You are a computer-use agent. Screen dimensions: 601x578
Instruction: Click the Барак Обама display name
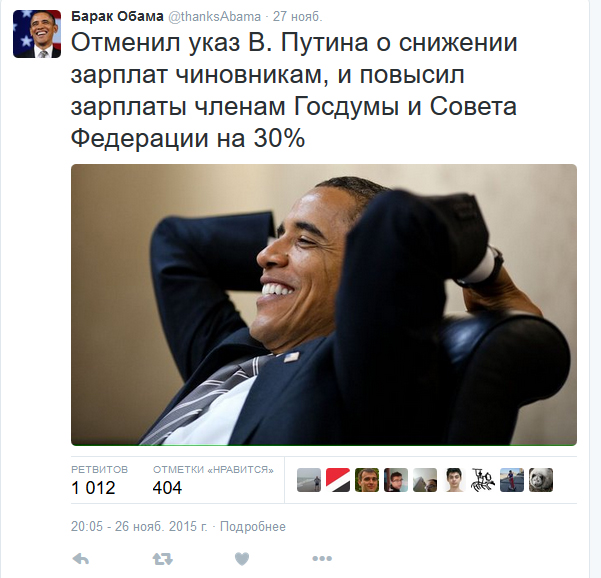coord(117,16)
